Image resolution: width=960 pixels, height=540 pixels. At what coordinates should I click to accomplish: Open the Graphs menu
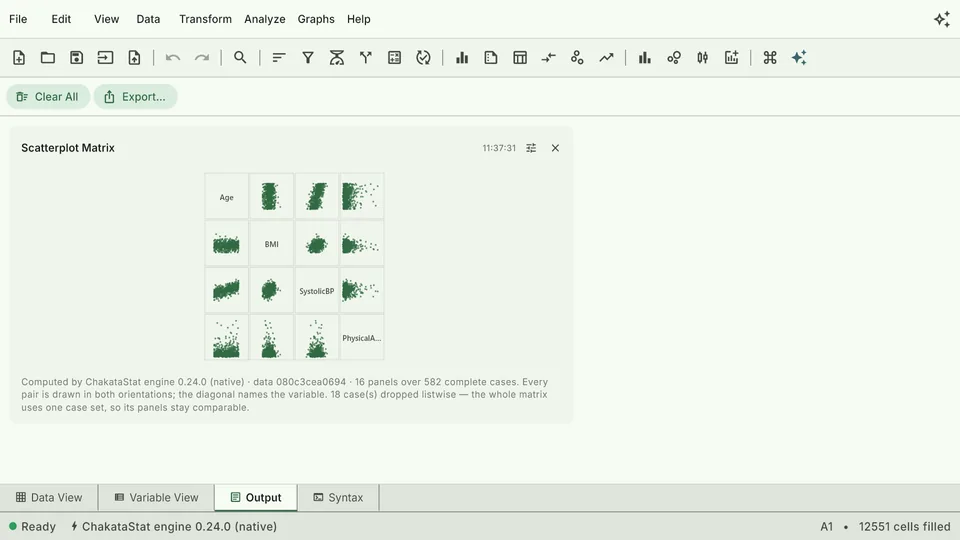[x=316, y=19]
